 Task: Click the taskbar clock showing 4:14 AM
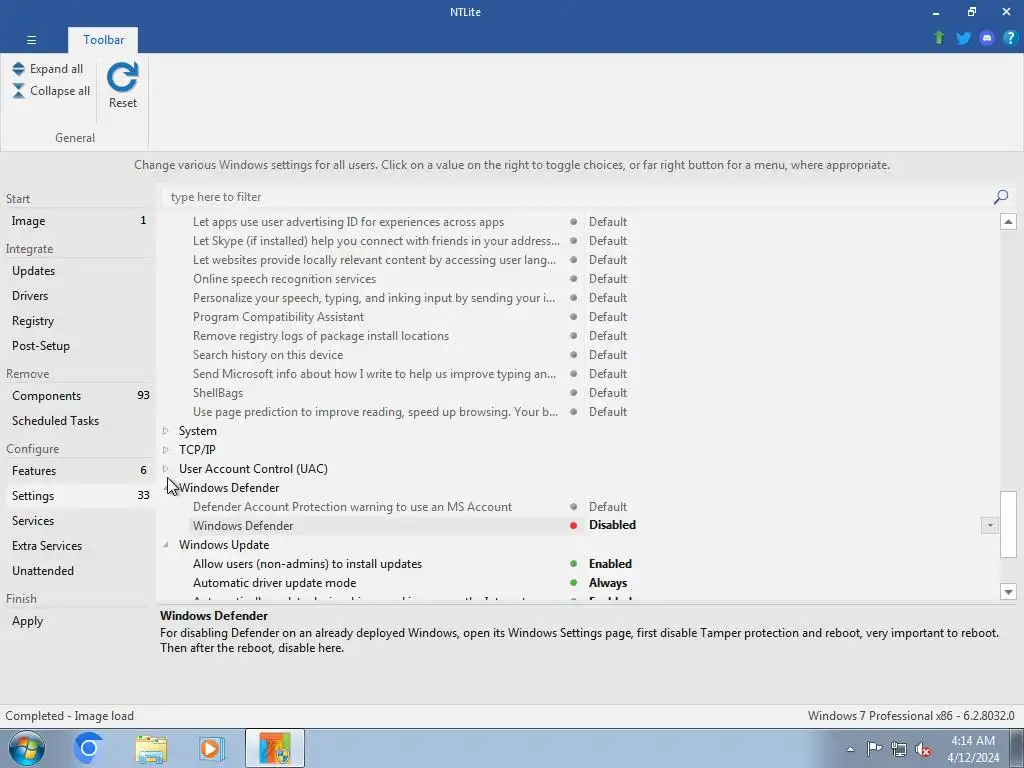pos(973,749)
